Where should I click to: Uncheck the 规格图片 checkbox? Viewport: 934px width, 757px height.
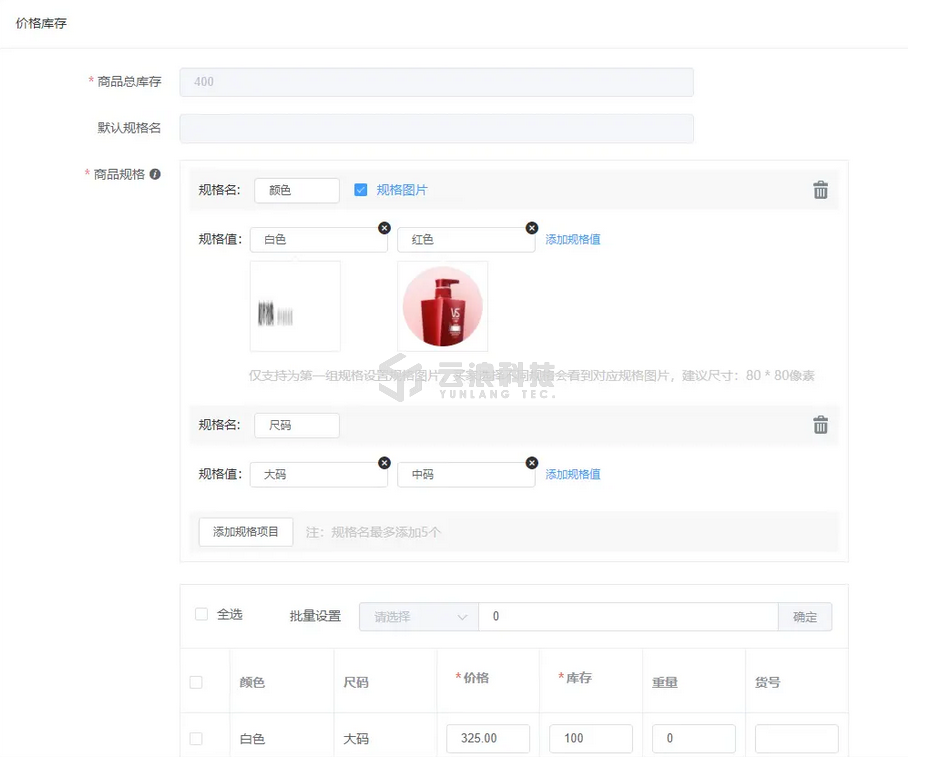361,190
